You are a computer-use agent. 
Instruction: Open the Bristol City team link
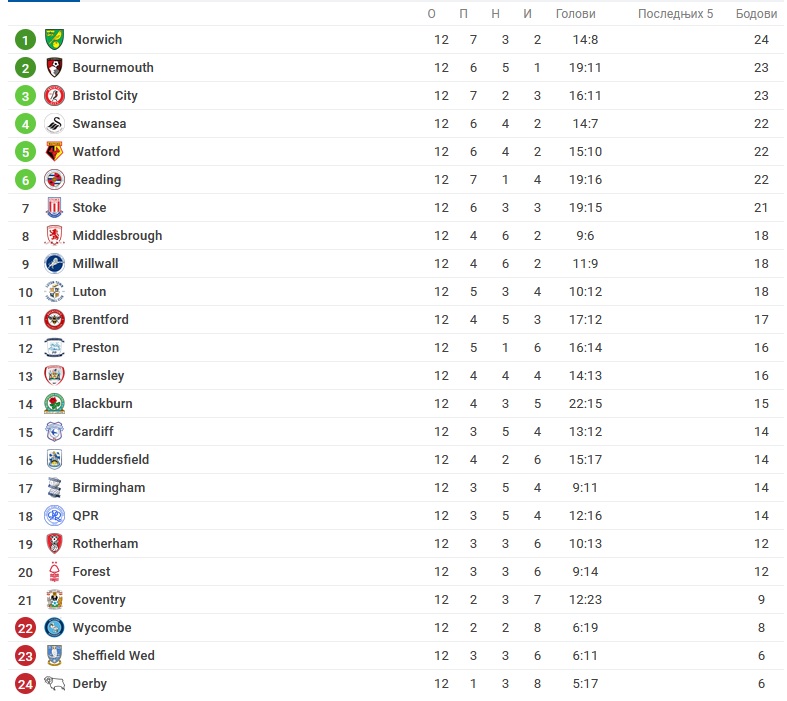pos(105,96)
